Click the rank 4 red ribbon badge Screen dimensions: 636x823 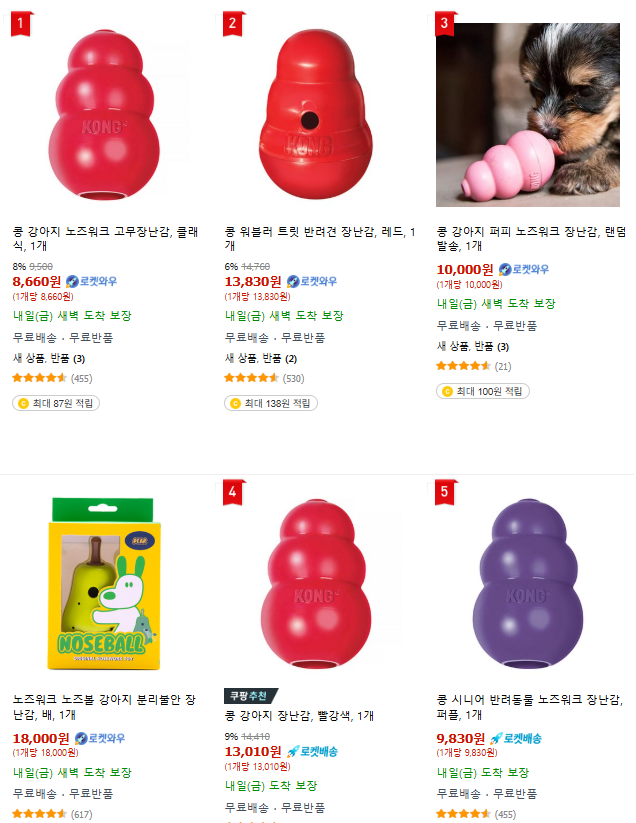pyautogui.click(x=234, y=492)
